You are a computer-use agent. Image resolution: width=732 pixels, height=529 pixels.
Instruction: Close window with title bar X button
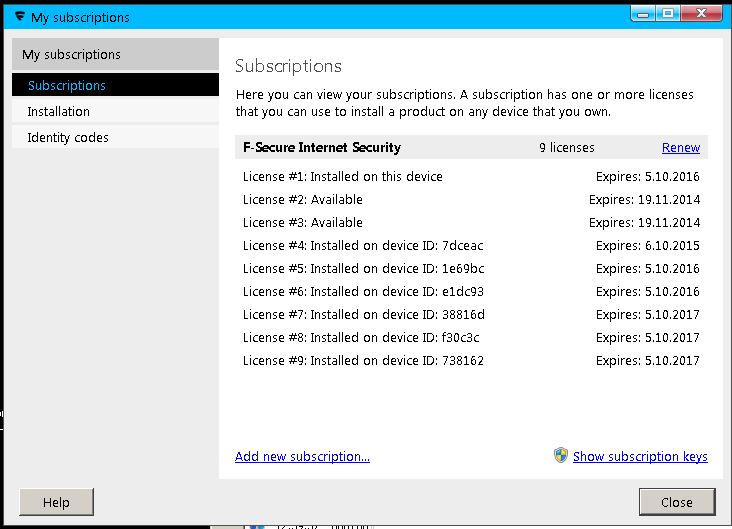pyautogui.click(x=701, y=14)
